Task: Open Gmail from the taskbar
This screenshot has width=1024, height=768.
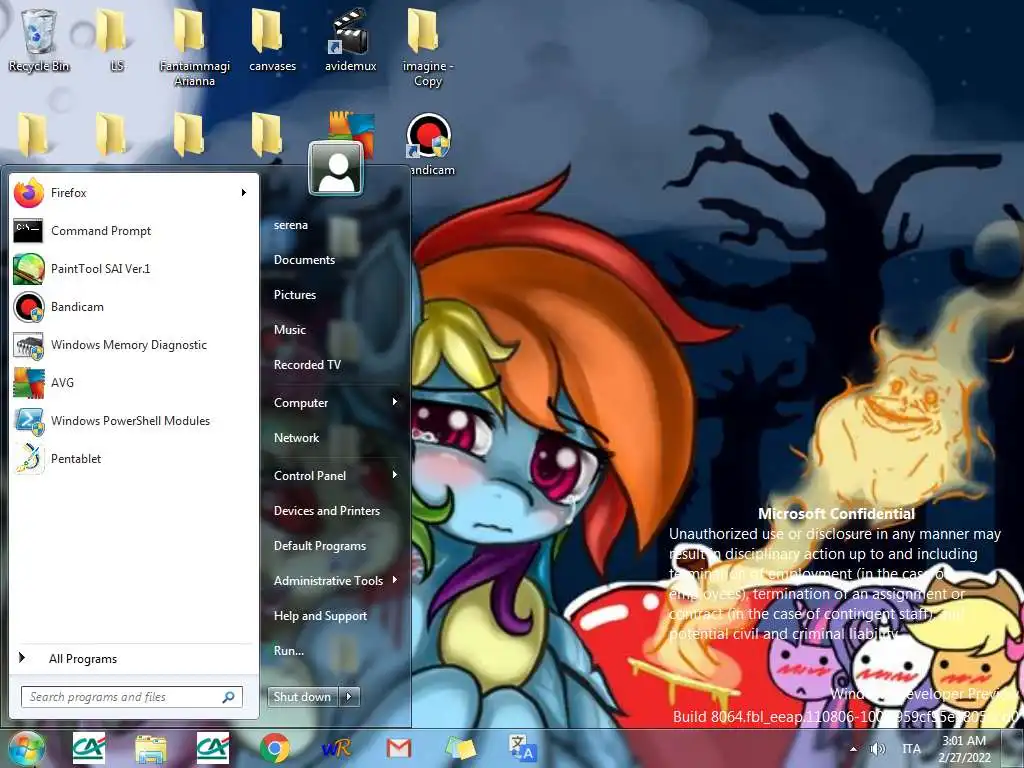Action: [x=398, y=748]
